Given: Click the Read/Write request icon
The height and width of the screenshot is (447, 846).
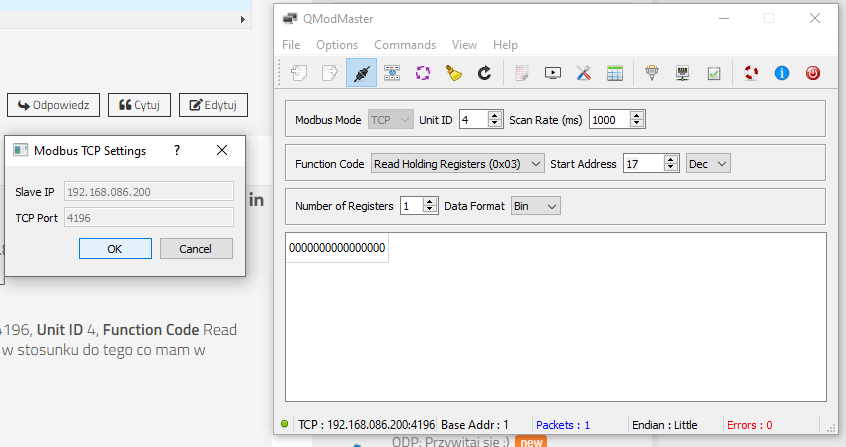Looking at the screenshot, I should point(392,73).
